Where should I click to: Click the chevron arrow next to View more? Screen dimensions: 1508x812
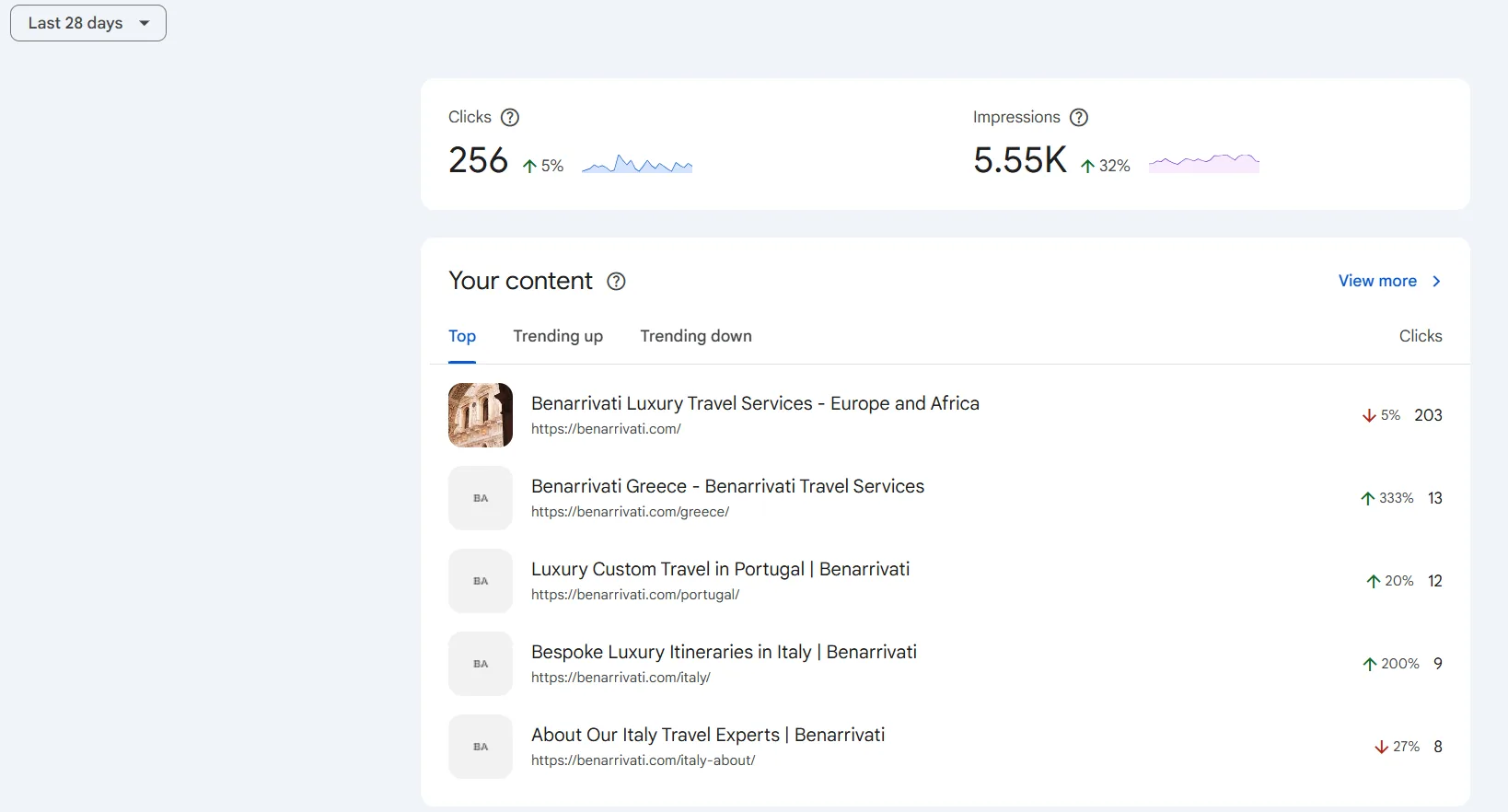[1436, 281]
